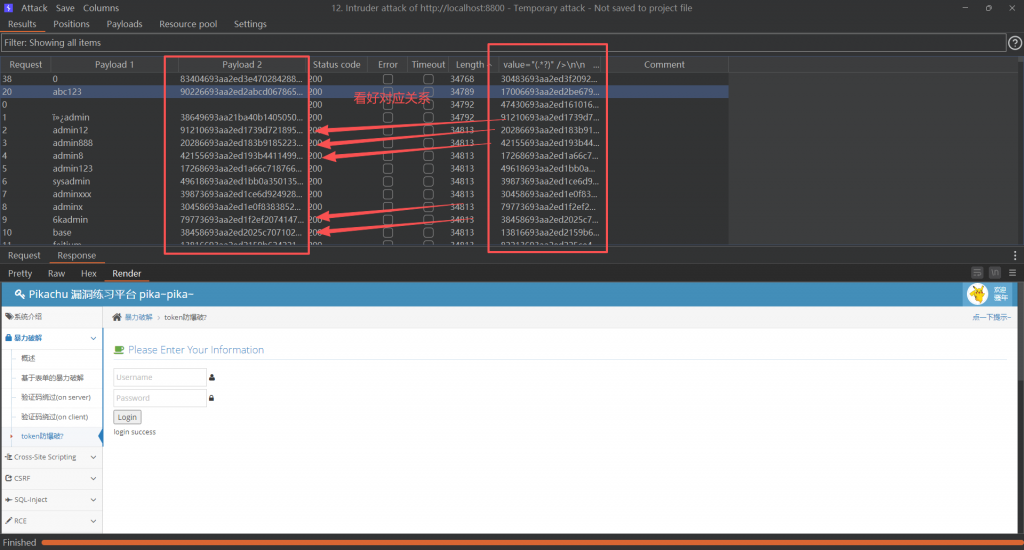Open the token防爆破? sidebar link
The image size is (1024, 550).
tap(42, 436)
